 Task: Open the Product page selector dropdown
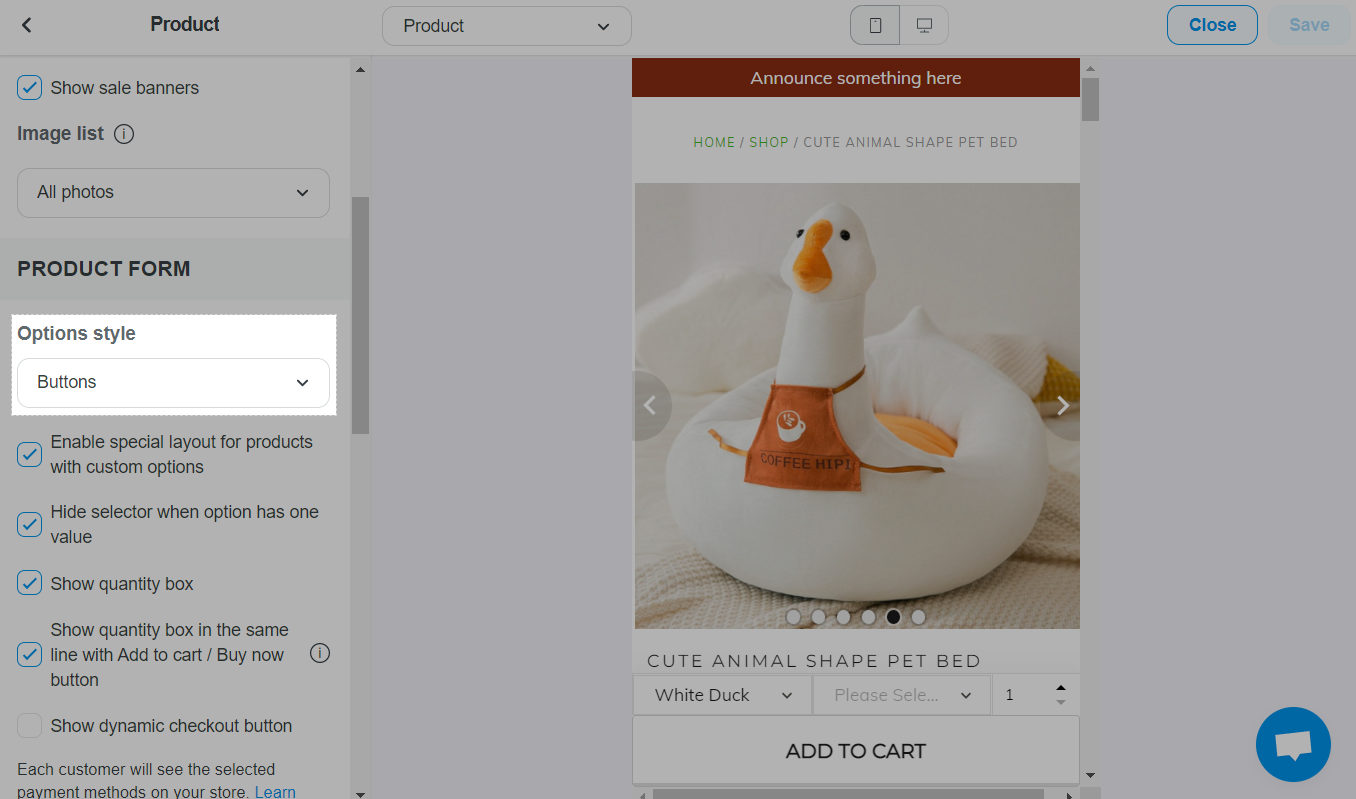pyautogui.click(x=507, y=26)
